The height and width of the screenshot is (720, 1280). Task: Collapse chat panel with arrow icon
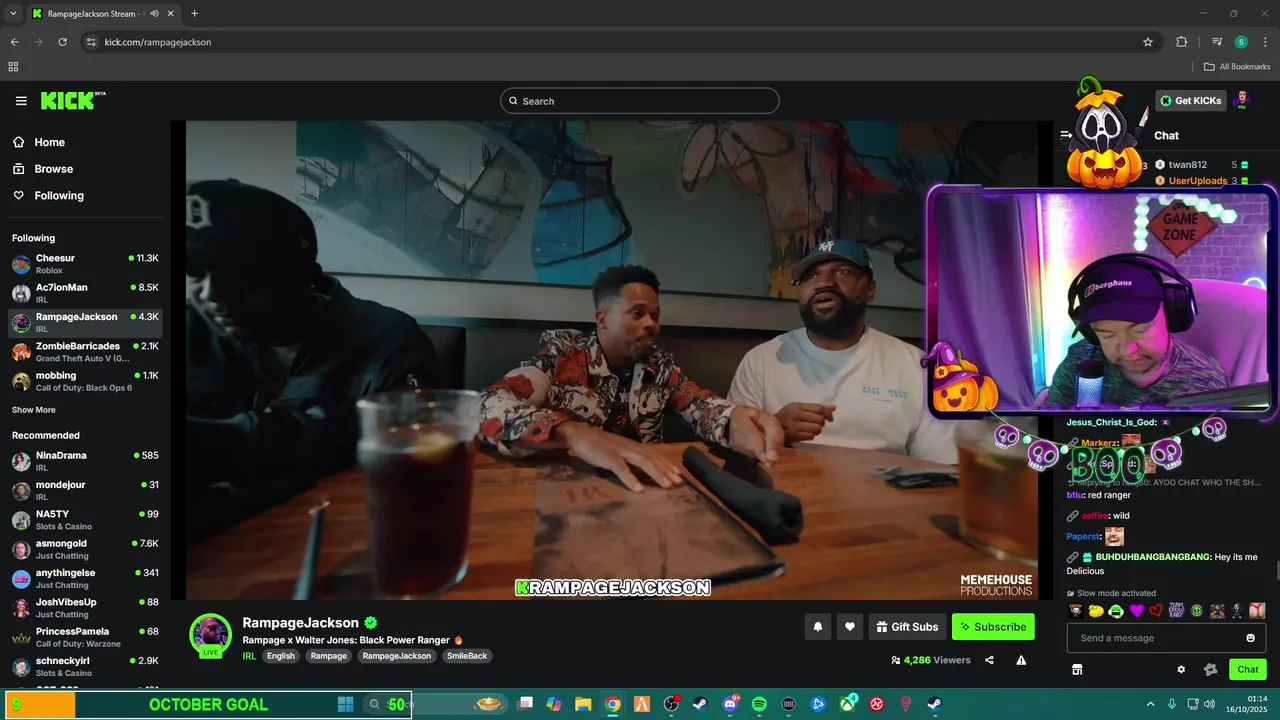[x=1066, y=135]
